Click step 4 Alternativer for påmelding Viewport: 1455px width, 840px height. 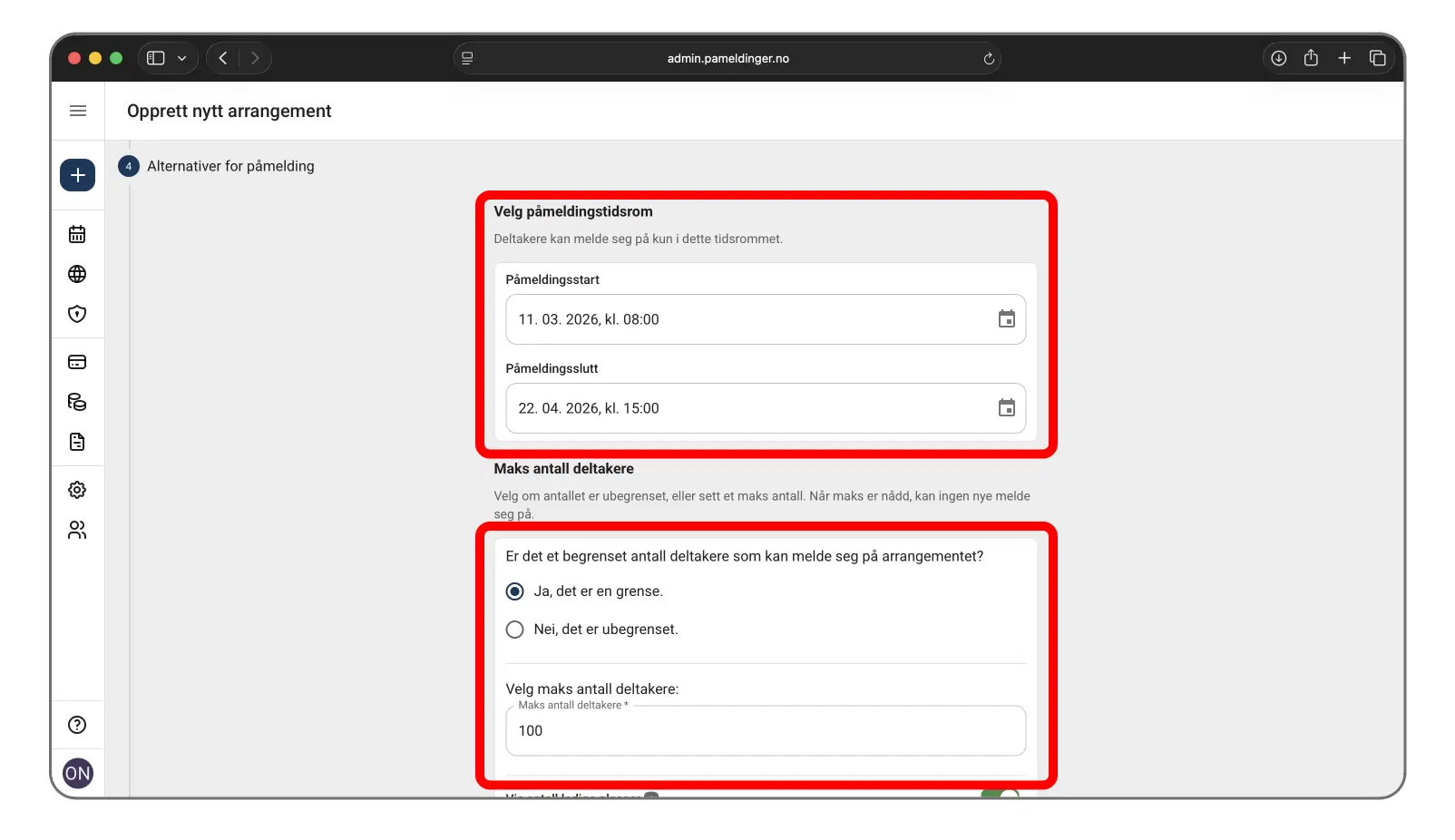click(229, 166)
